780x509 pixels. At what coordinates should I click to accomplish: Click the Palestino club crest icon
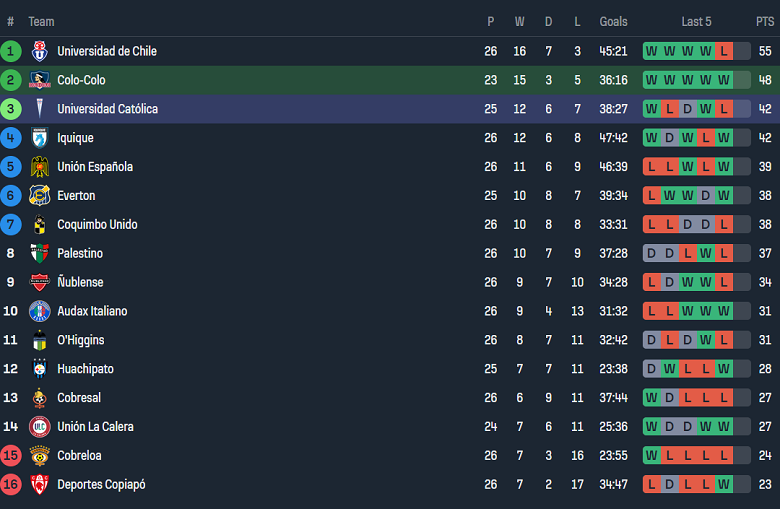point(39,254)
